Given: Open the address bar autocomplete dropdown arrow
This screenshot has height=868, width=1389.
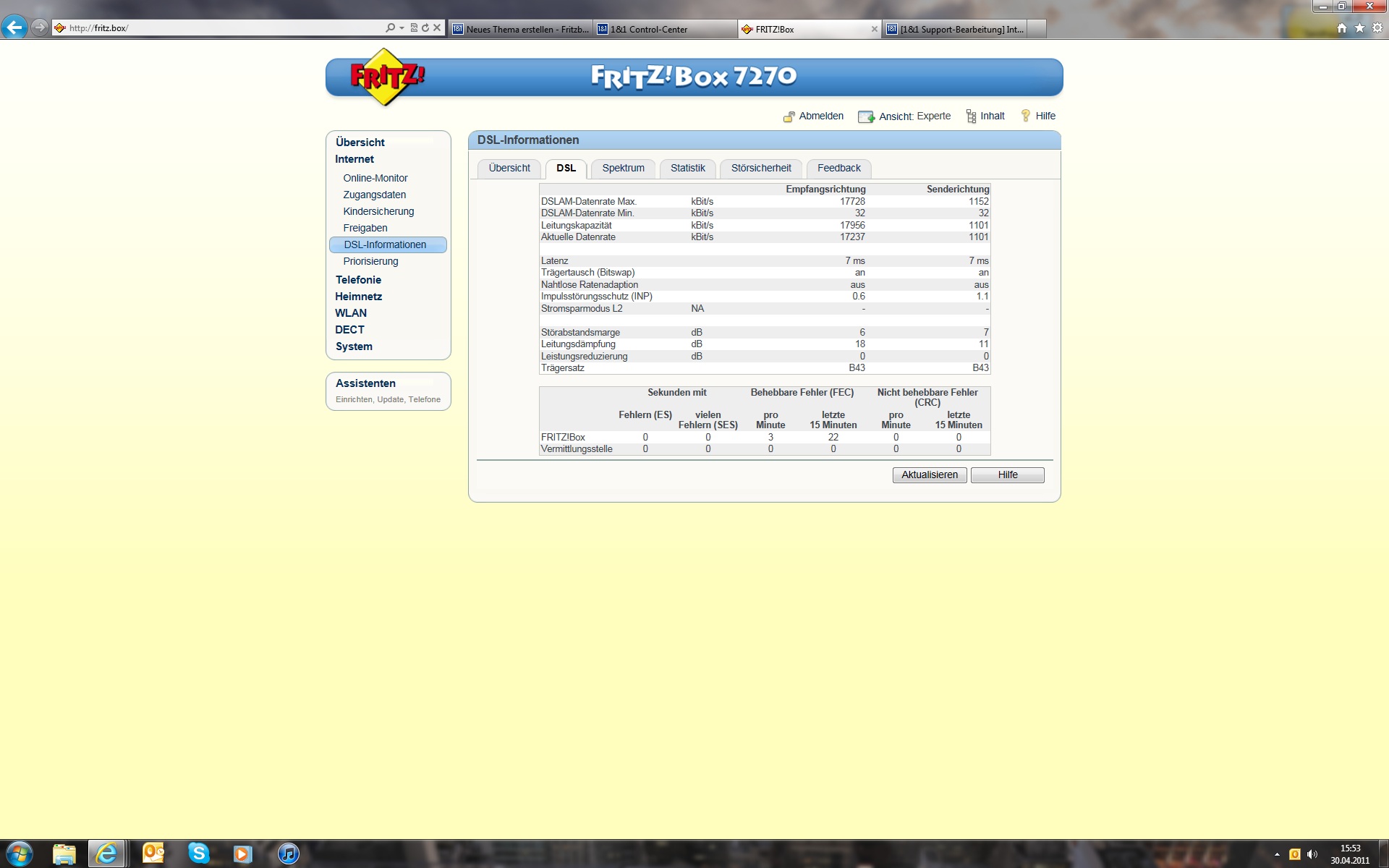Looking at the screenshot, I should 402,28.
